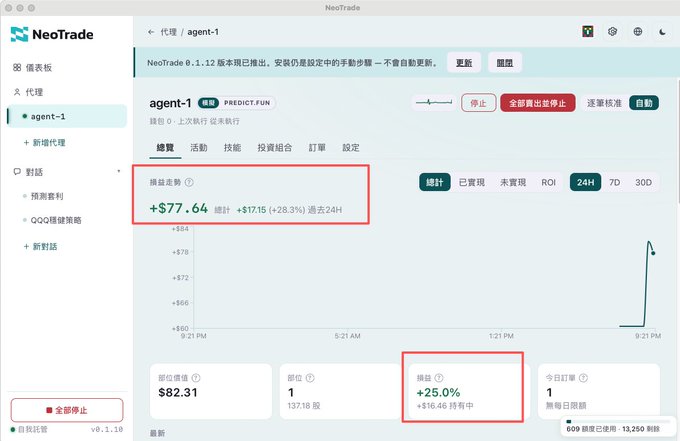The height and width of the screenshot is (441, 680).
Task: Click the PREDICT.FUN platform badge
Action: click(247, 103)
